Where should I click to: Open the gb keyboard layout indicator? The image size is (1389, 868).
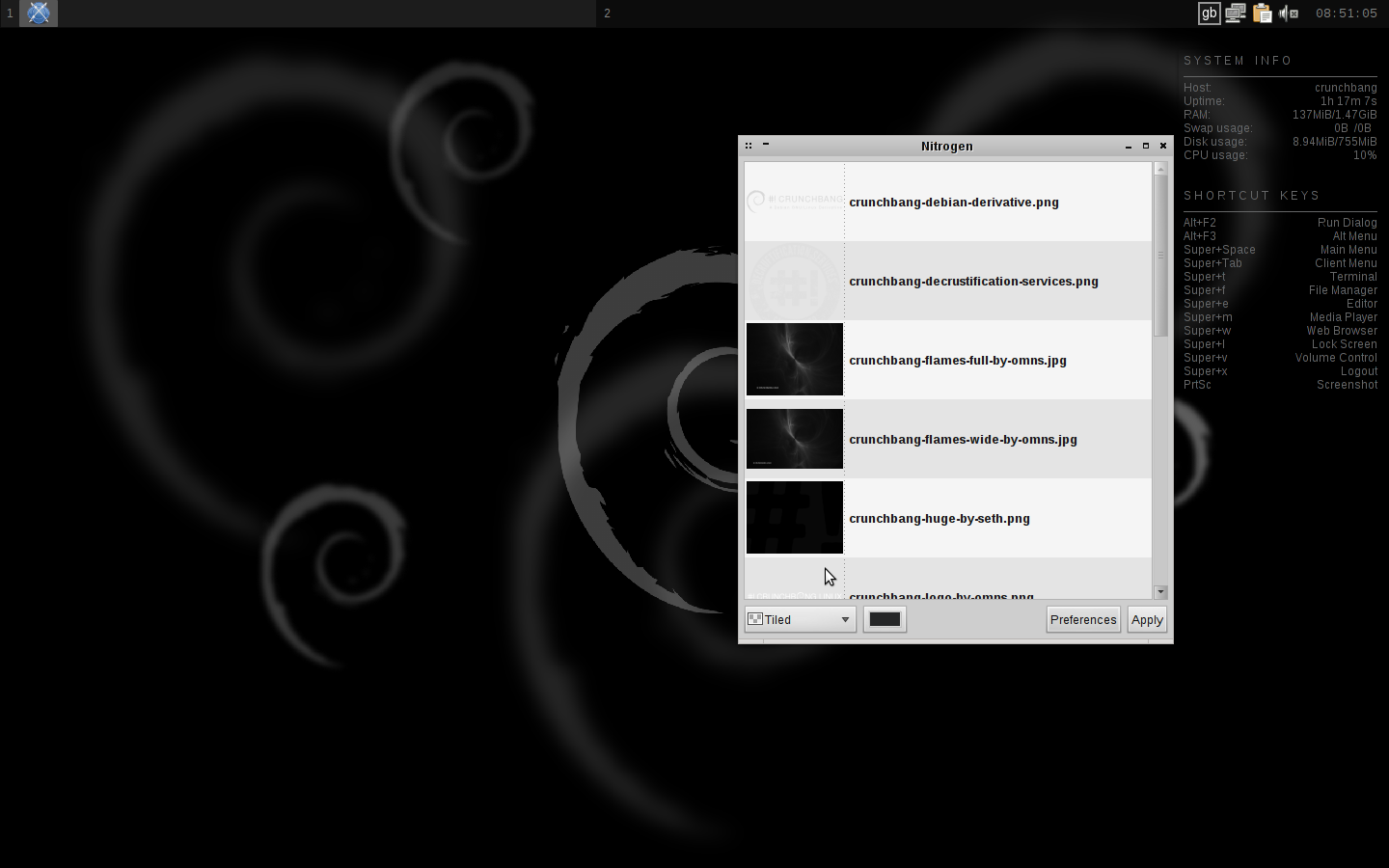click(1209, 14)
